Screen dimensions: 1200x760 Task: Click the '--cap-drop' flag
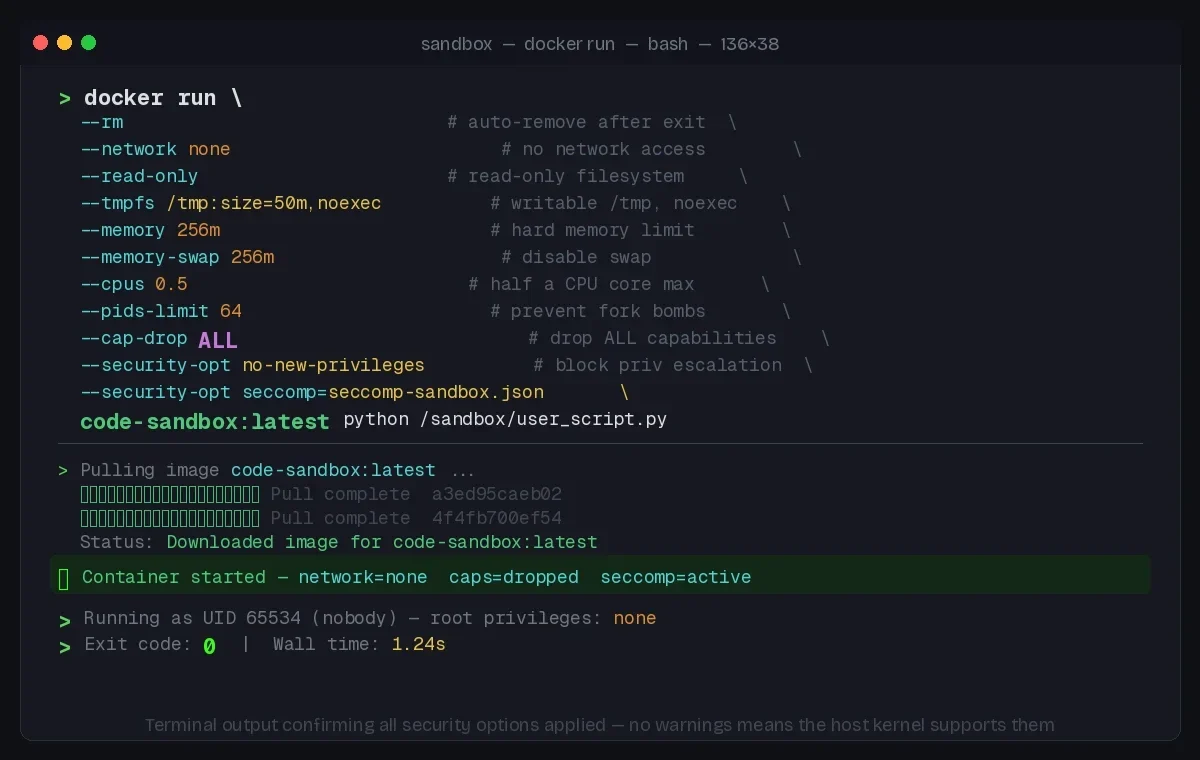click(134, 338)
